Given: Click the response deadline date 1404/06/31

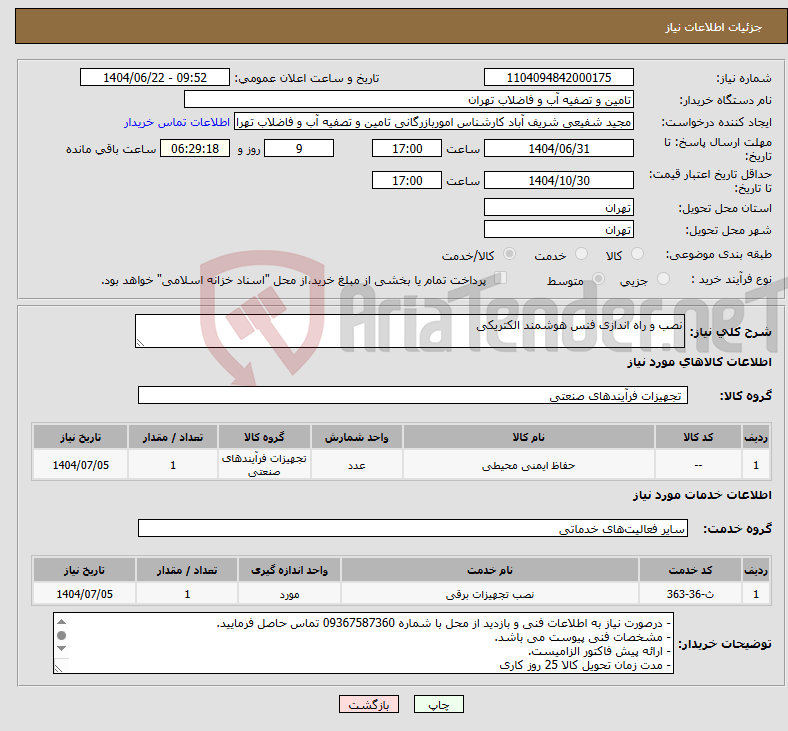Looking at the screenshot, I should (x=559, y=149).
